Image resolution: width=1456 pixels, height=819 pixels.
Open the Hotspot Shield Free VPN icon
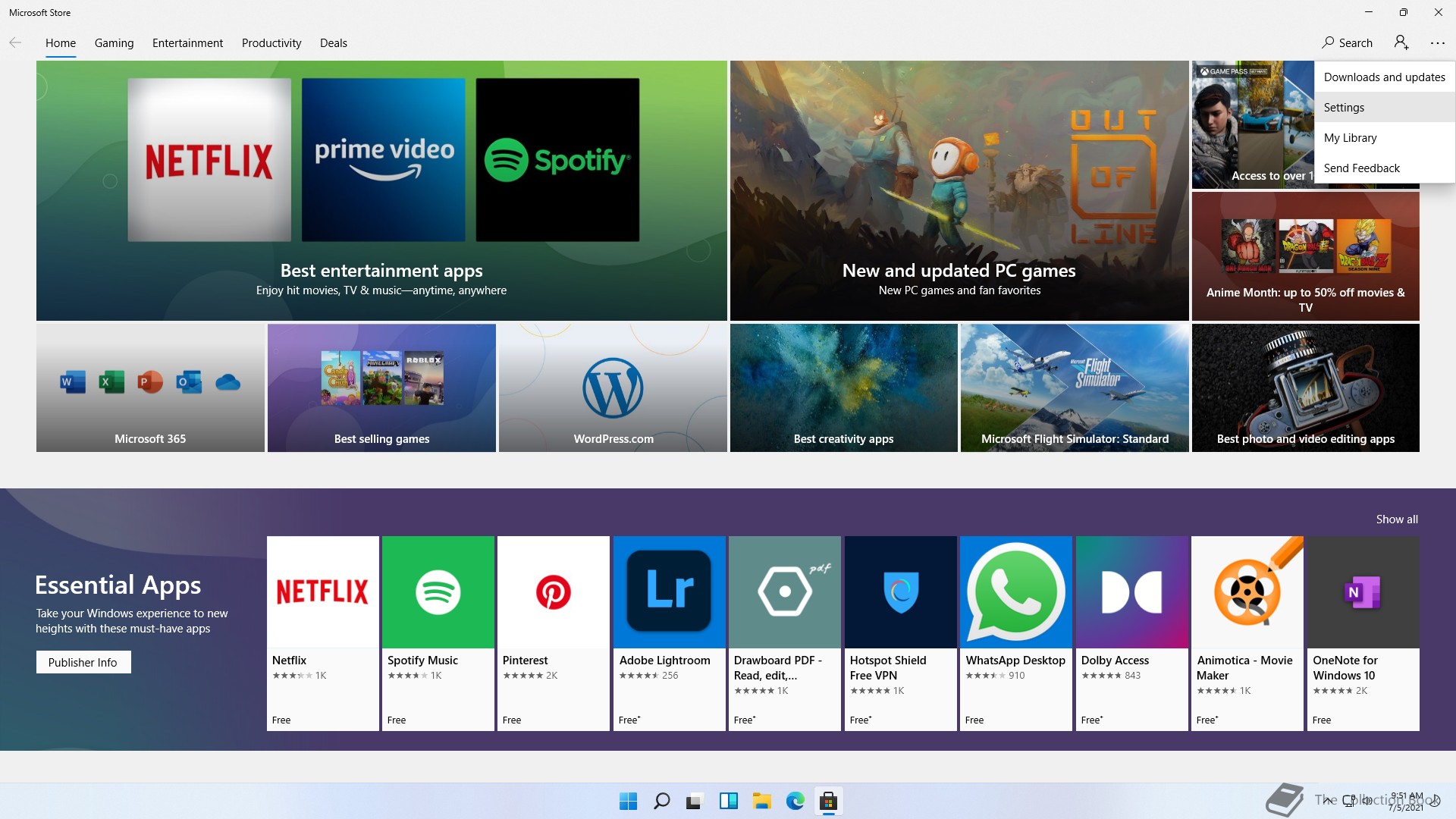[901, 592]
